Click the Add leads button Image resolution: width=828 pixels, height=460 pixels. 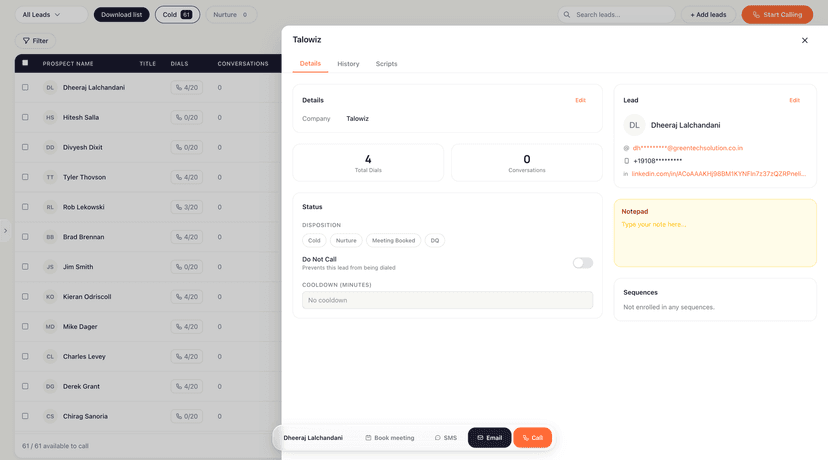pyautogui.click(x=708, y=15)
